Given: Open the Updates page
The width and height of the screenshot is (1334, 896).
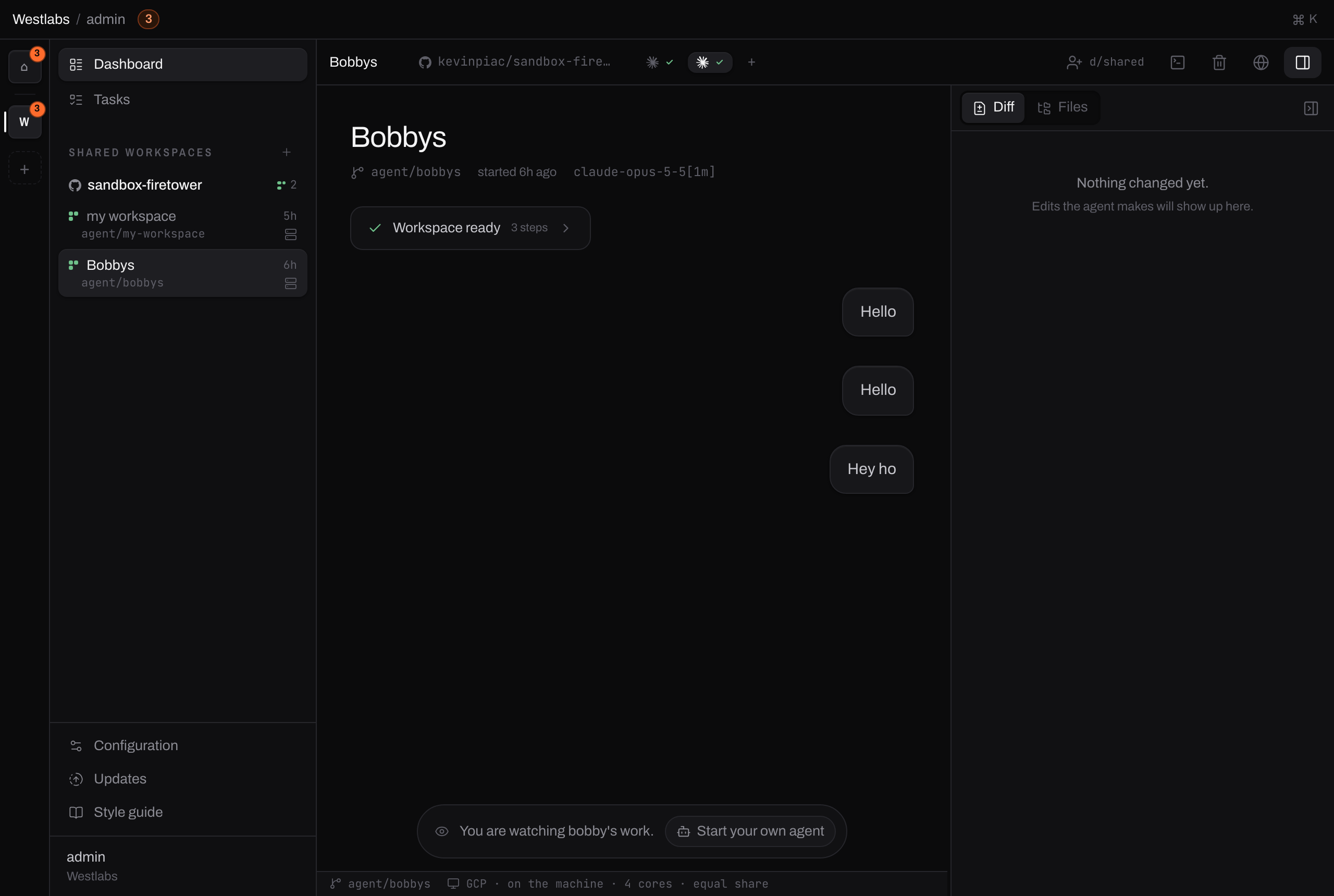Looking at the screenshot, I should click(183, 779).
